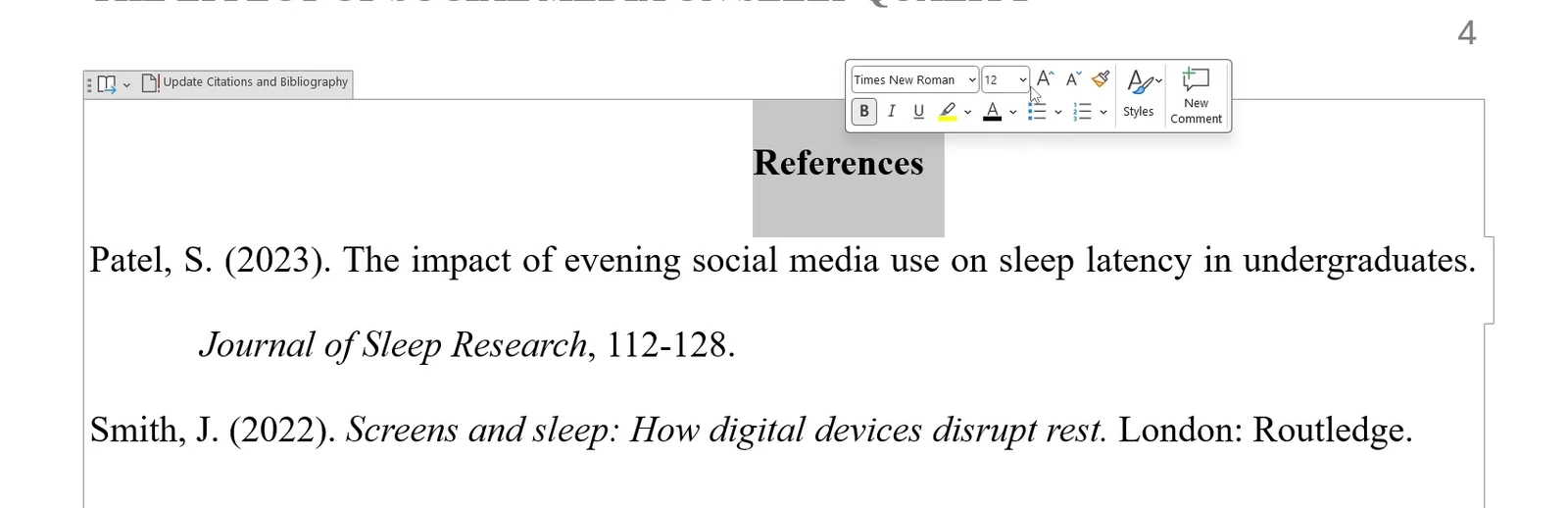The image size is (1568, 508).
Task: Click the bibliography field drag handle
Action: pos(89,84)
